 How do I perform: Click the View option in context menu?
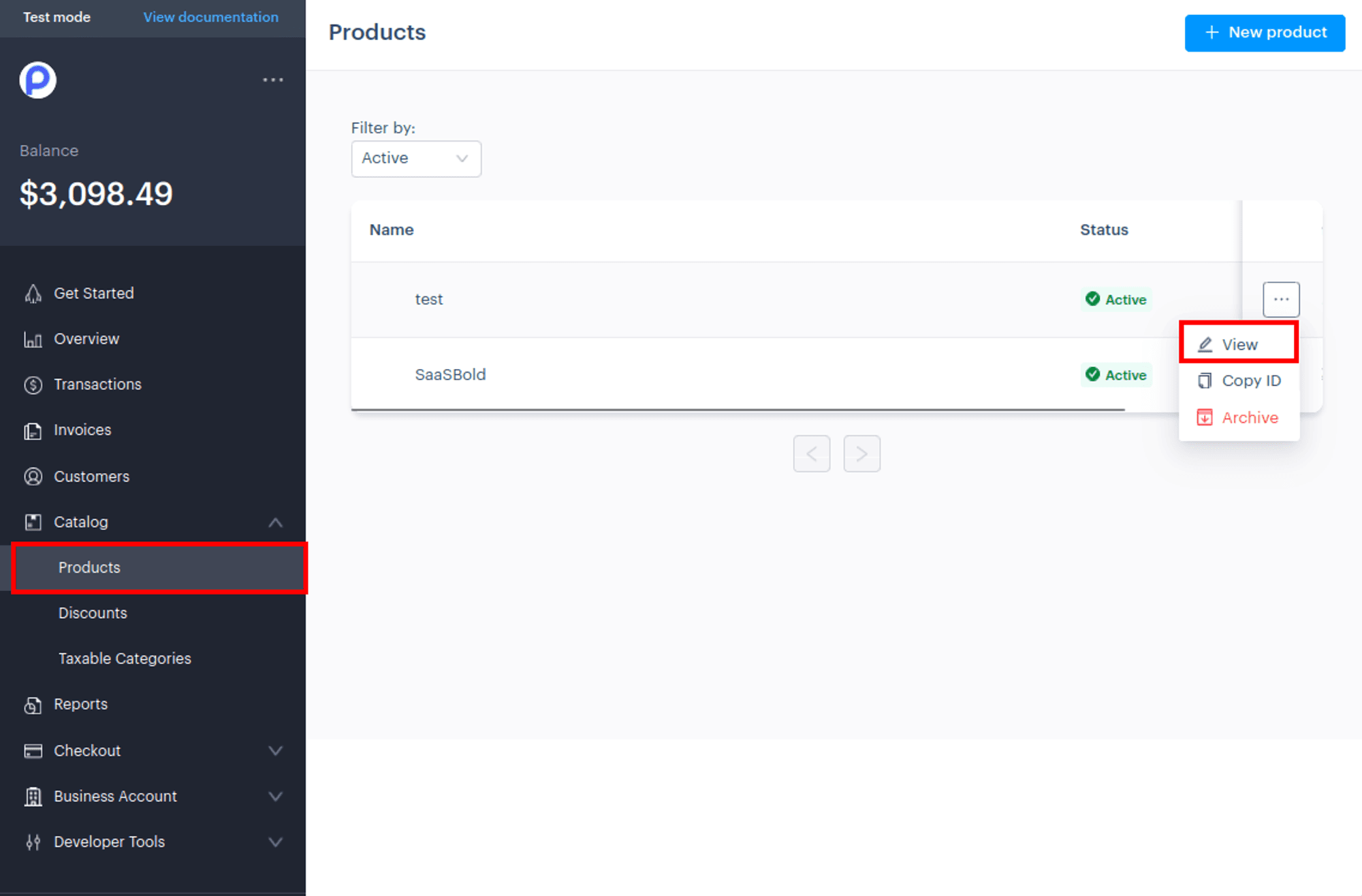[1240, 344]
